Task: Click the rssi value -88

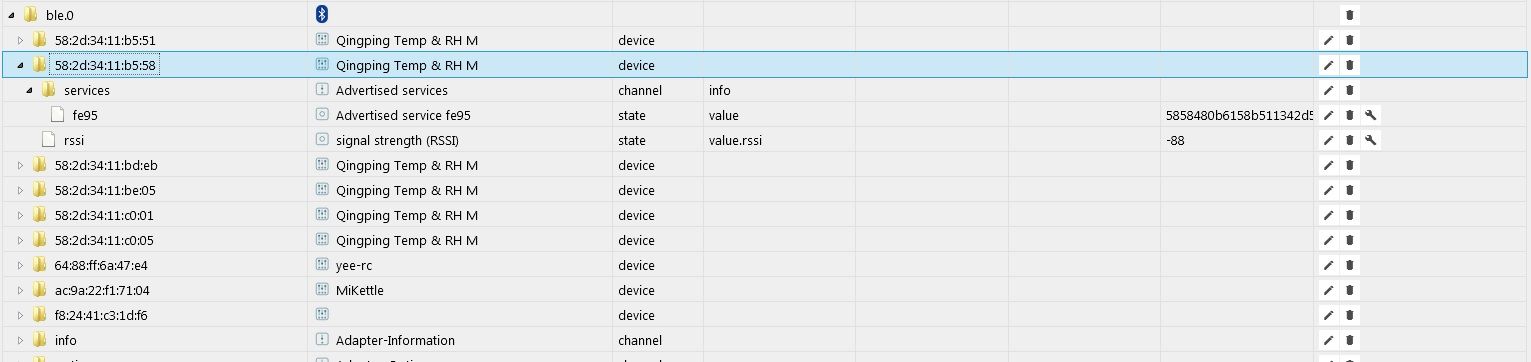Action: [1175, 140]
